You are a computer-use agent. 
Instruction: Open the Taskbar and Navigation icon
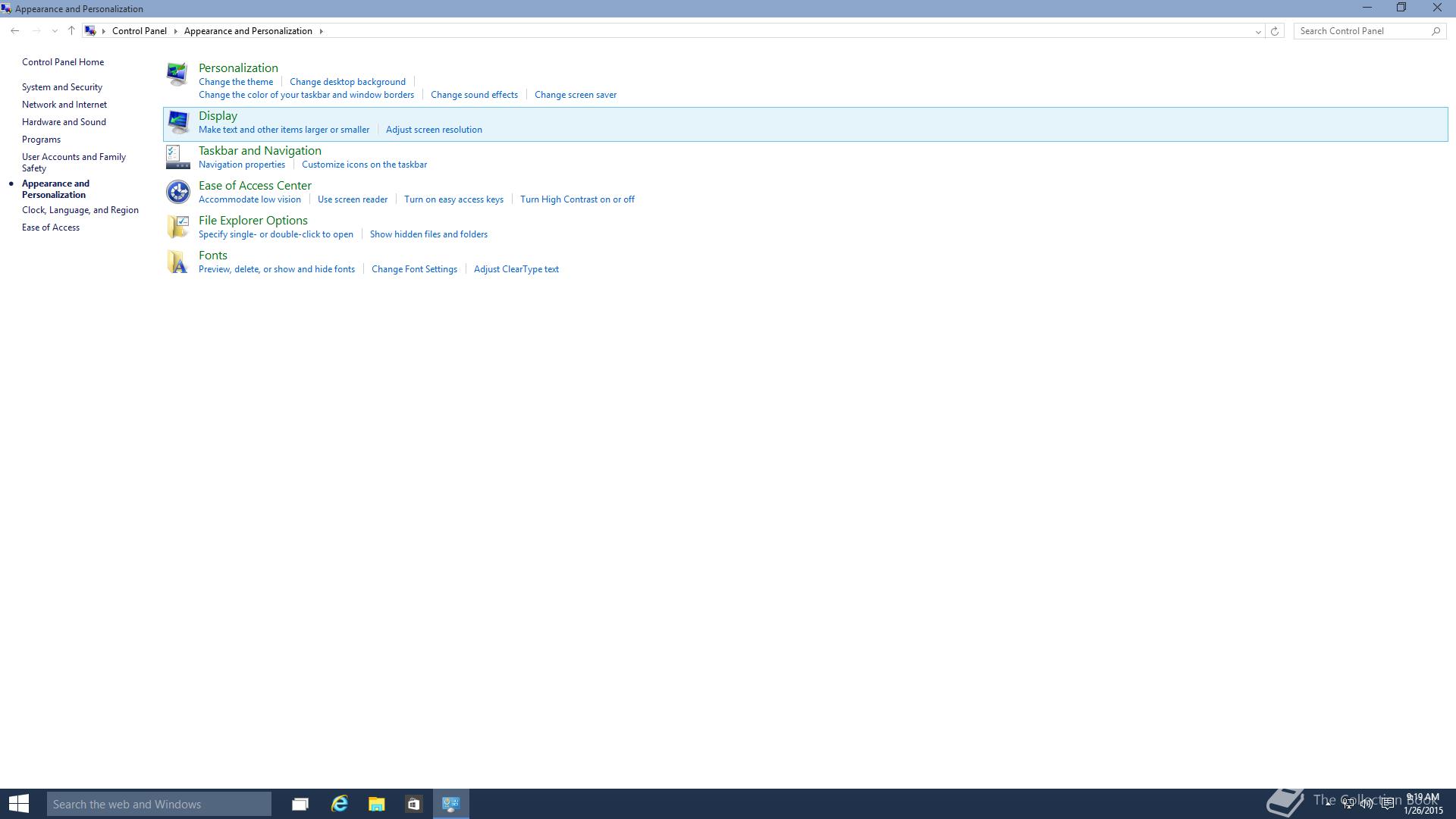(x=177, y=157)
